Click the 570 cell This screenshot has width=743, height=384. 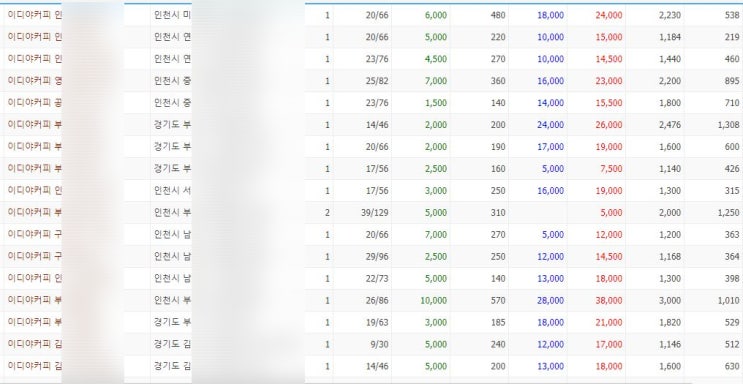click(x=498, y=301)
